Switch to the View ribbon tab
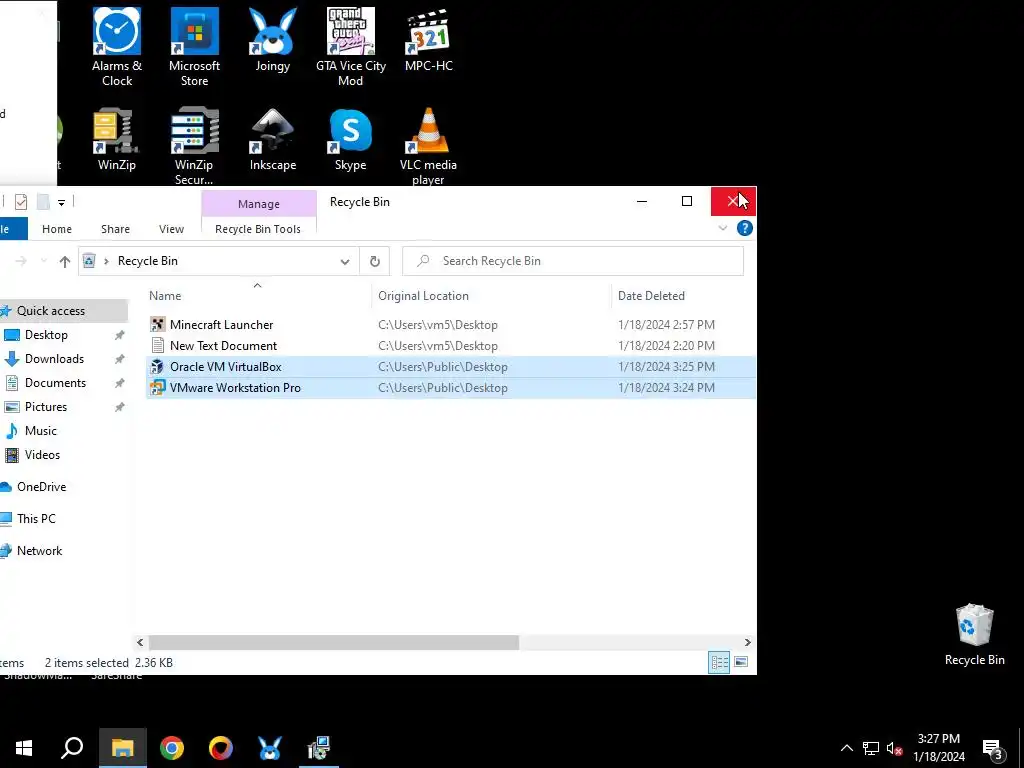Screen dimensions: 1024x768 171,229
